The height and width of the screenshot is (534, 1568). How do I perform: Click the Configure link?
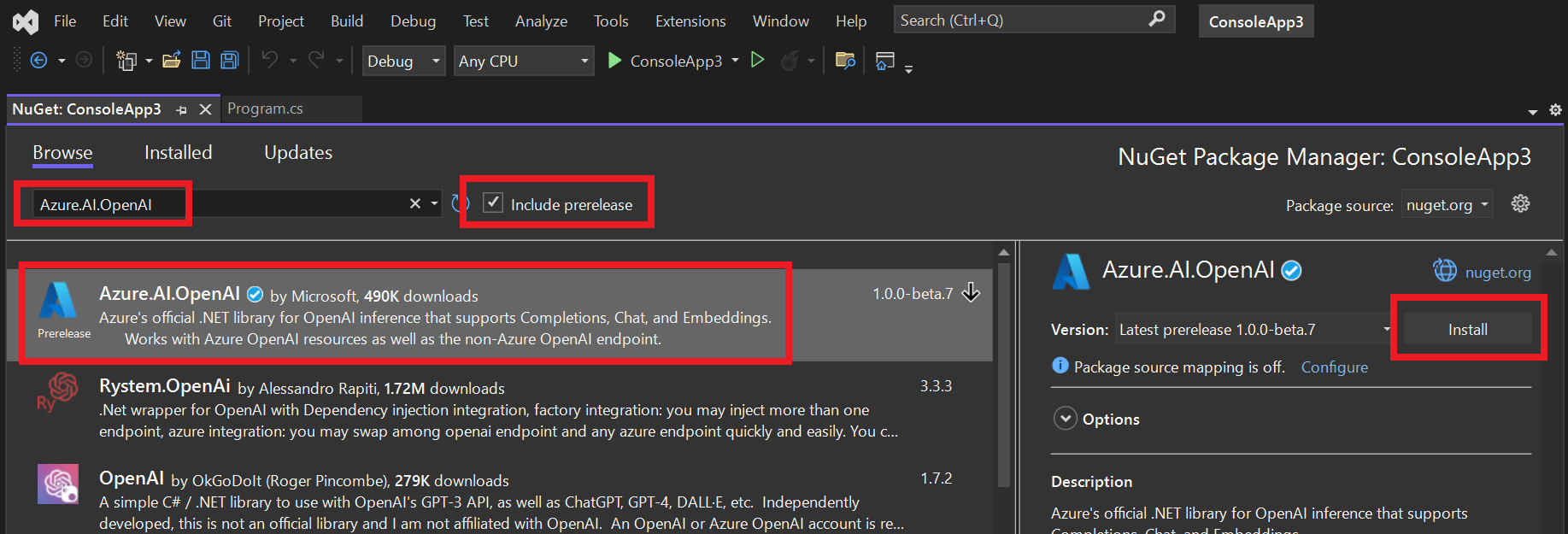1334,367
